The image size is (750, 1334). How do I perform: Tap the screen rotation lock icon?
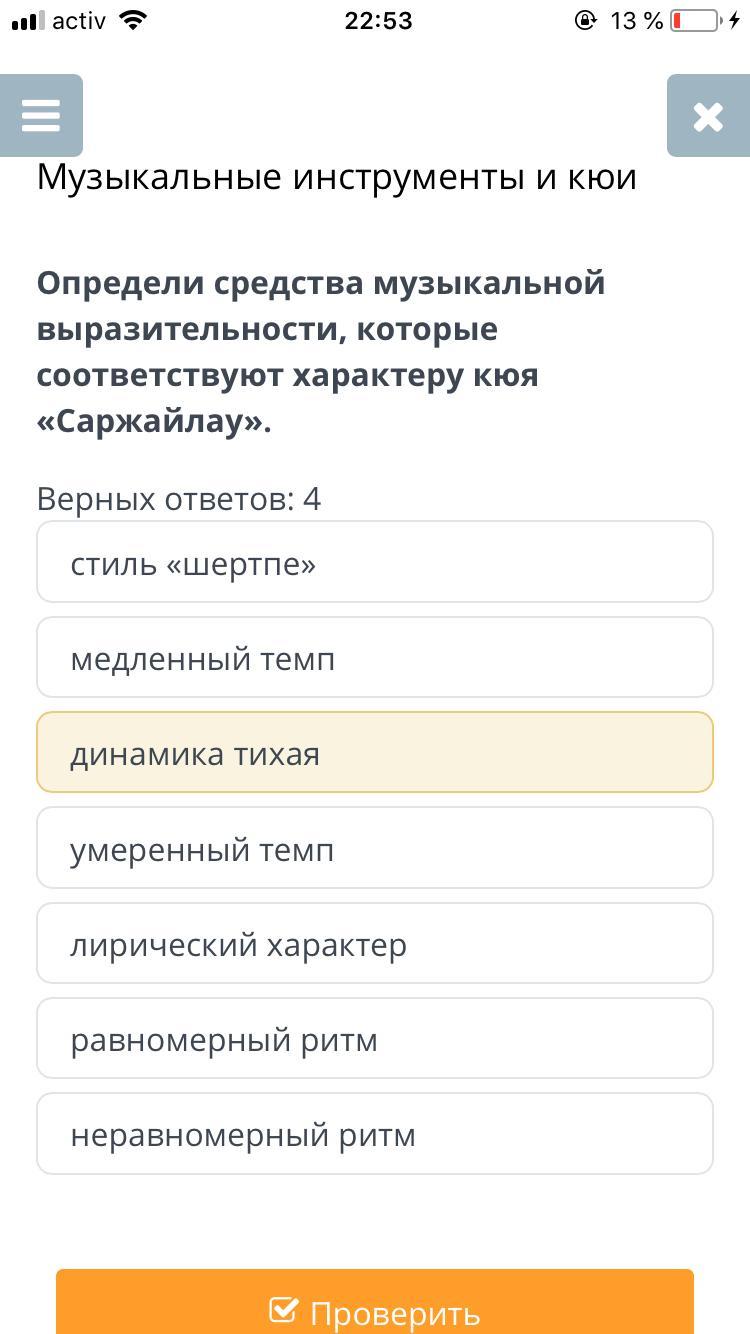click(x=586, y=21)
